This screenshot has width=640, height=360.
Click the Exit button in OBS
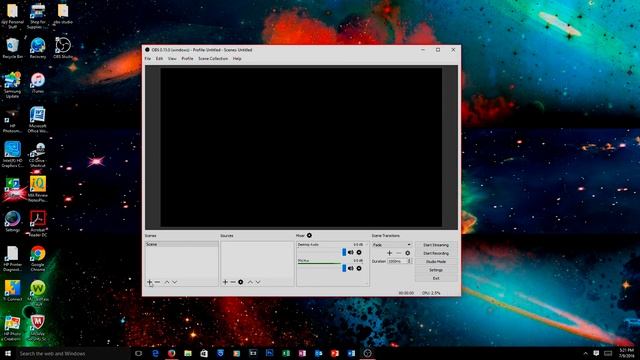tap(436, 278)
